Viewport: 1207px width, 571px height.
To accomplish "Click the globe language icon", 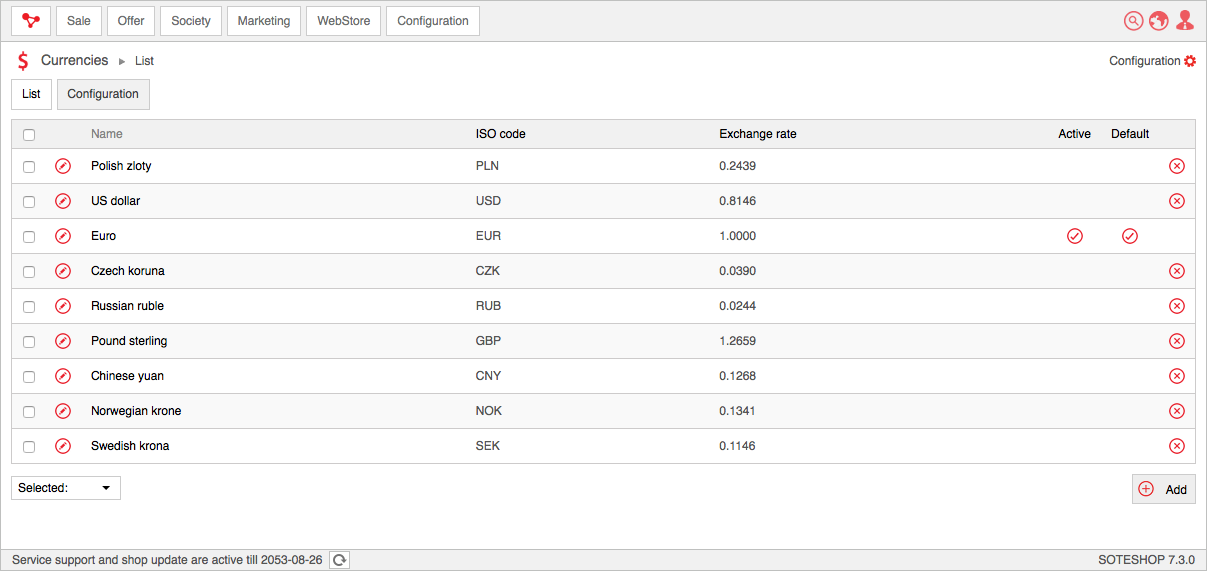I will tap(1159, 21).
